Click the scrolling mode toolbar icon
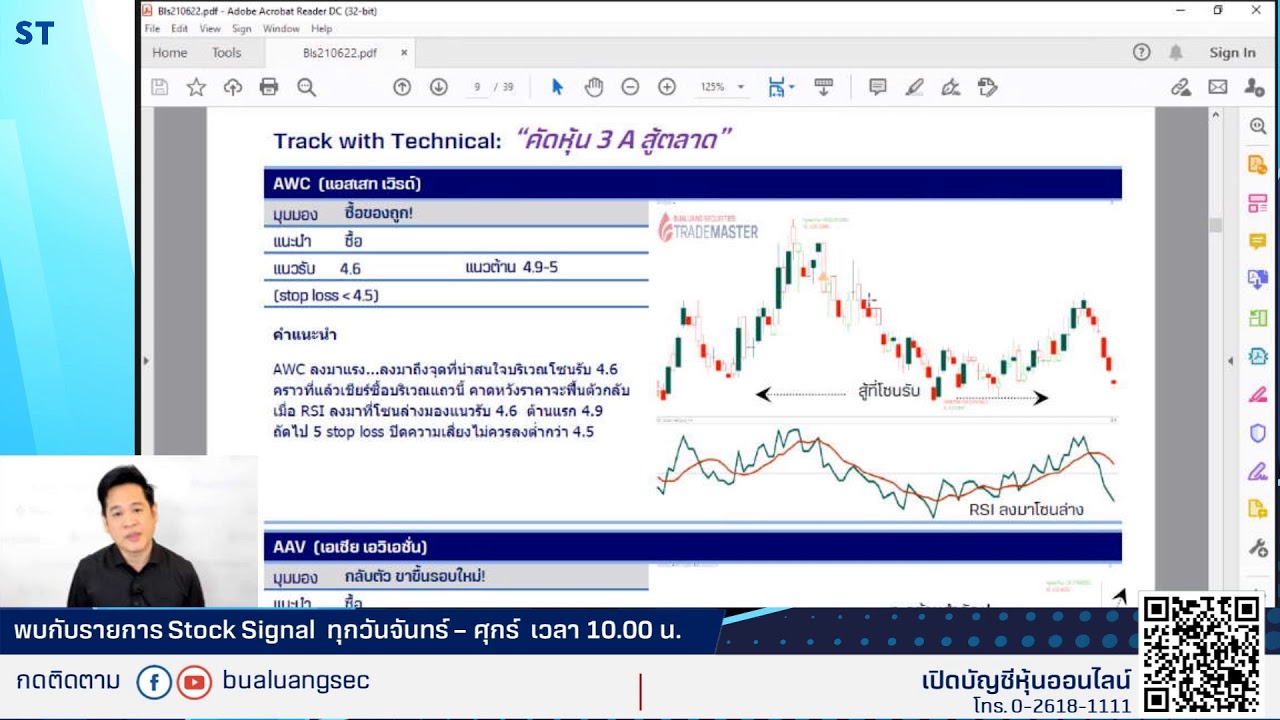1280x720 pixels. (x=824, y=87)
